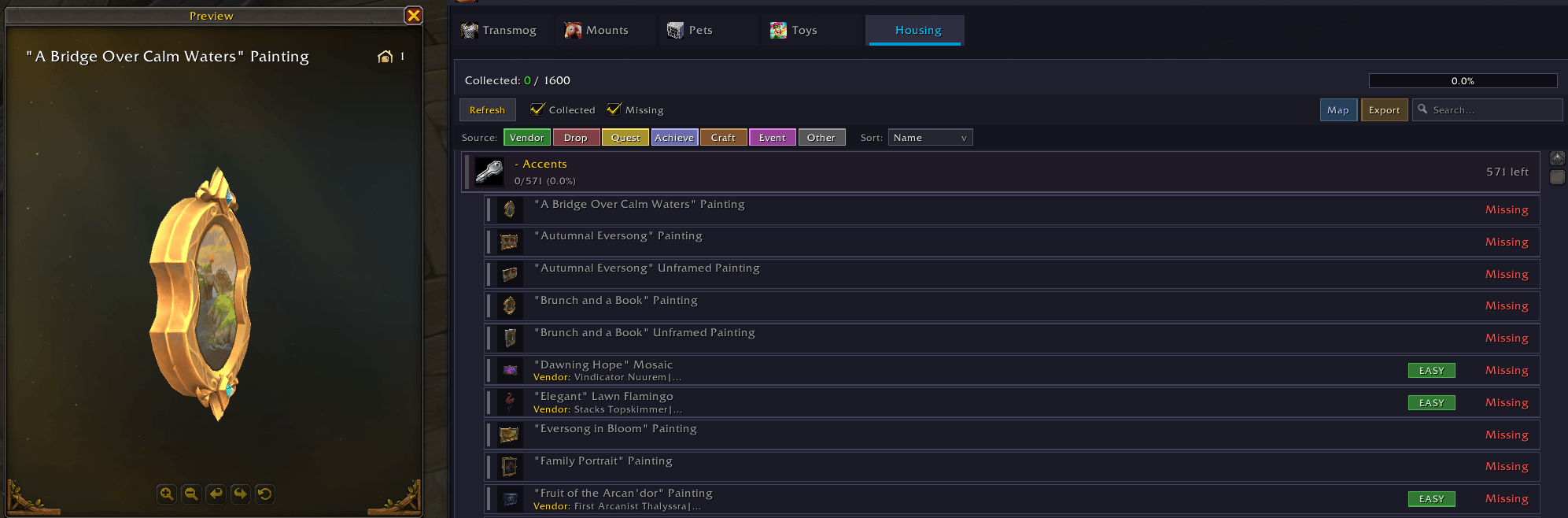This screenshot has width=1568, height=518.
Task: Click "Fruit of the Arcan'dor" Painting icon
Action: 509,499
